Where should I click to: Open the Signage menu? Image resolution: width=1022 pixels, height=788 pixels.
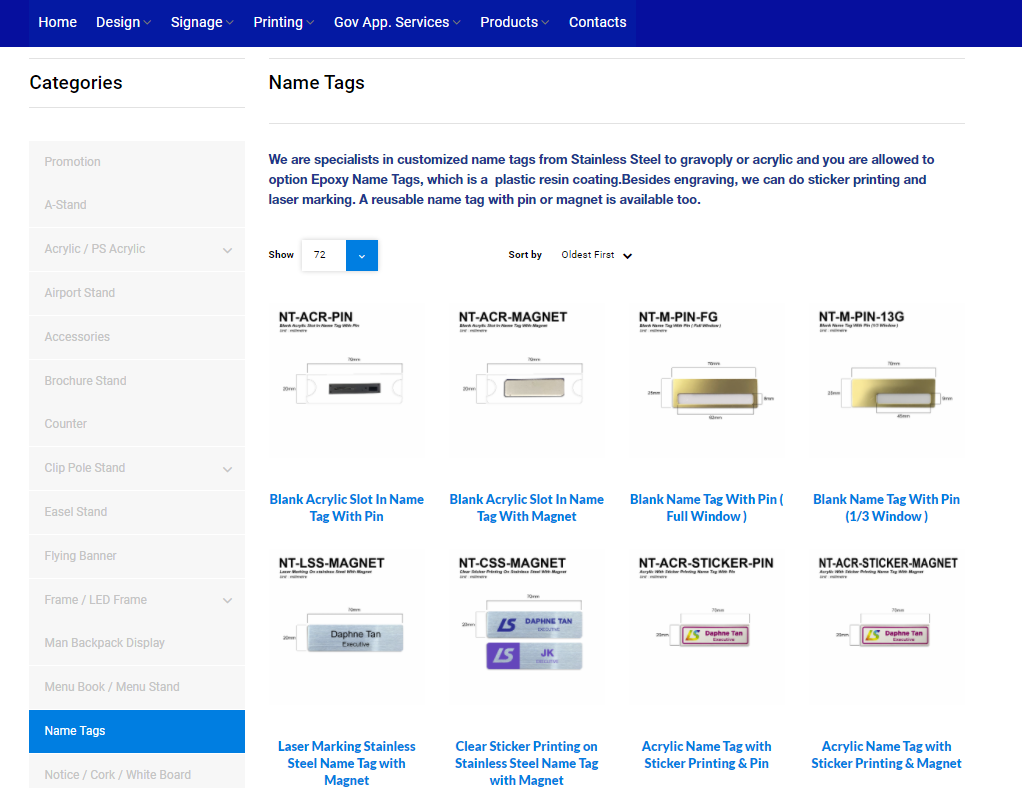202,22
